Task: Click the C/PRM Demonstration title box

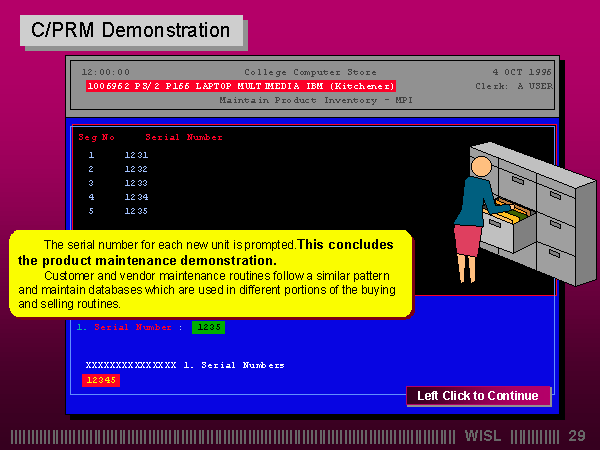Action: pyautogui.click(x=130, y=30)
